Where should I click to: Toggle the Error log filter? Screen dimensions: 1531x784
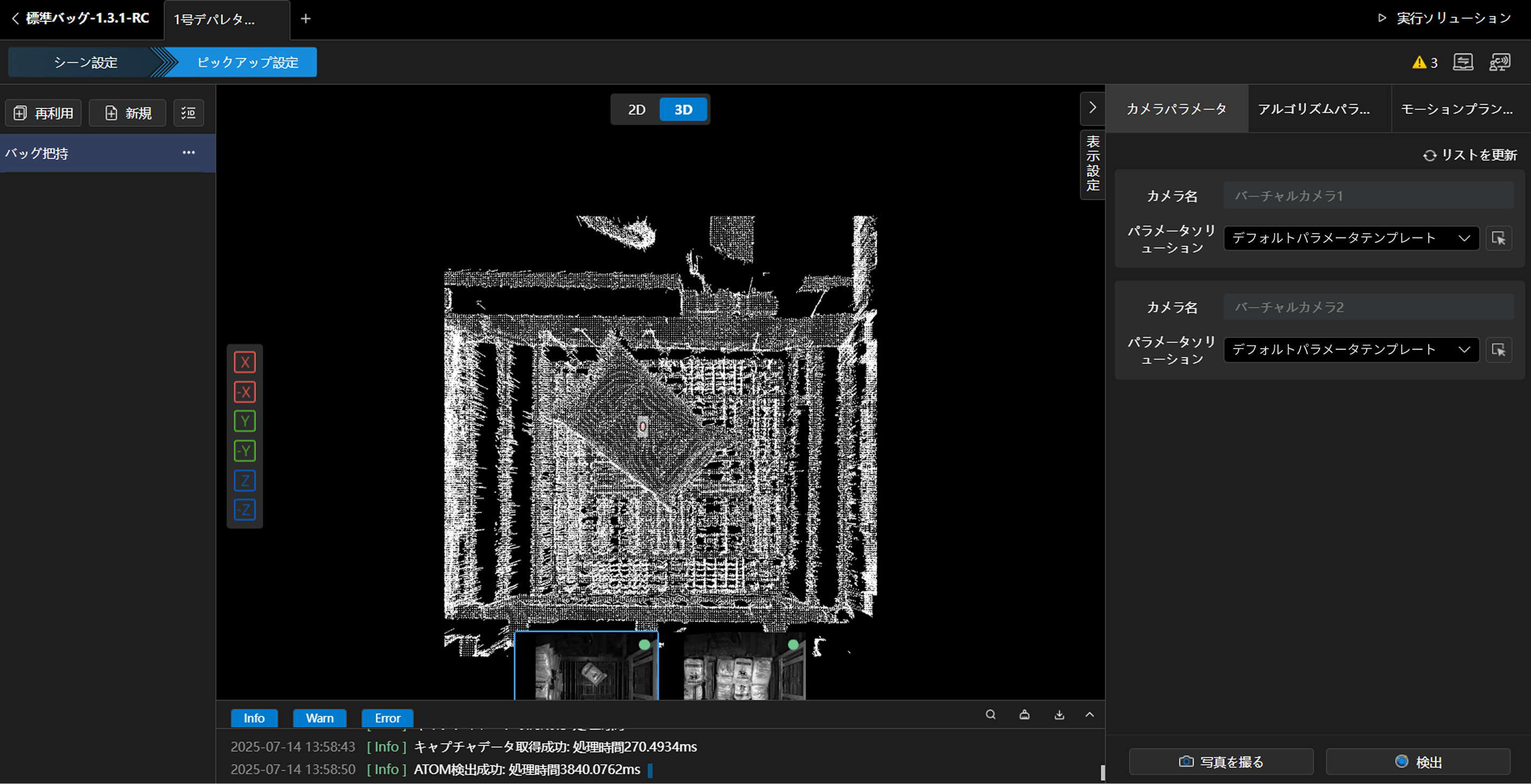[x=387, y=718]
